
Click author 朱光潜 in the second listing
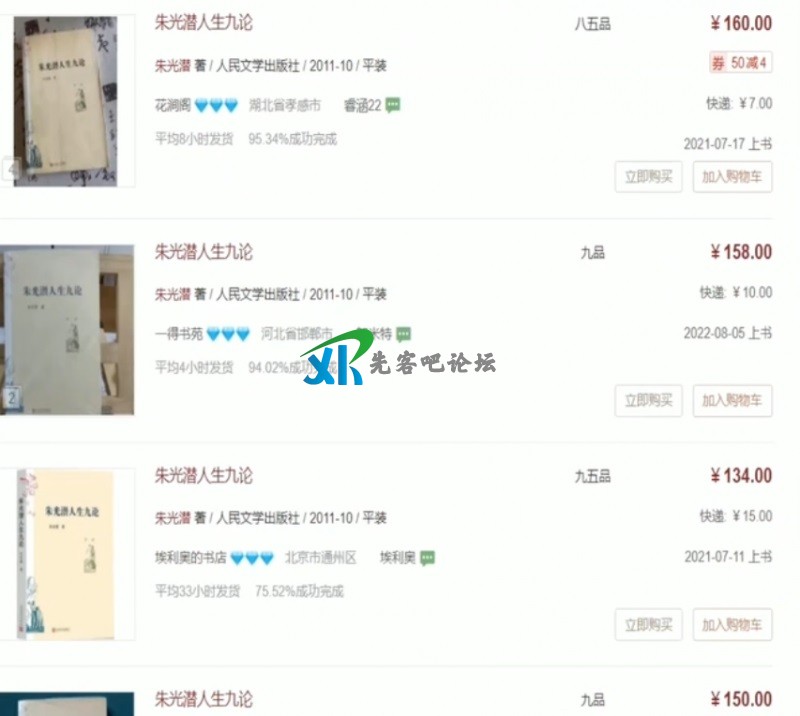point(172,294)
